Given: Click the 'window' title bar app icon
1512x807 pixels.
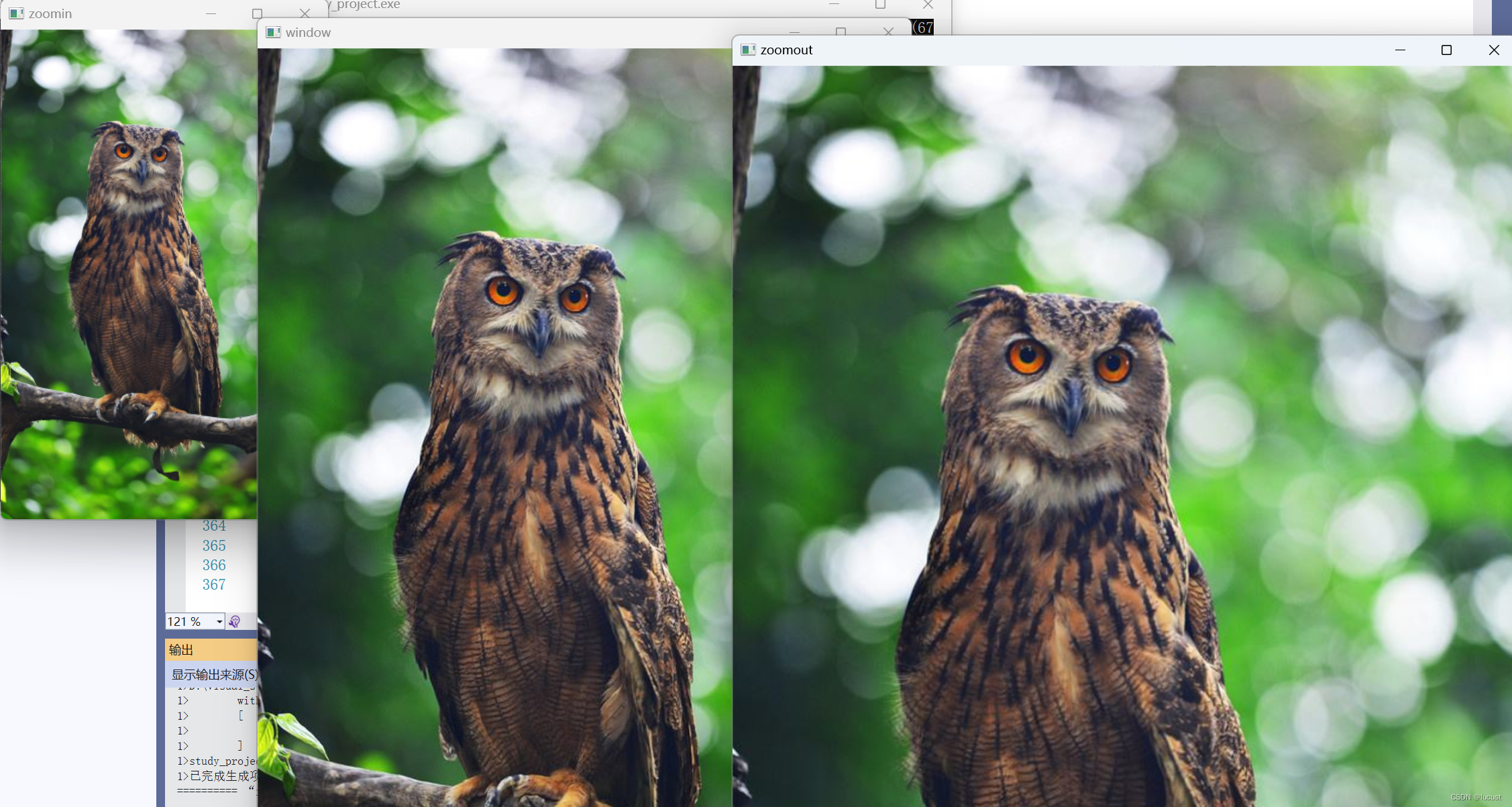Looking at the screenshot, I should click(x=273, y=32).
